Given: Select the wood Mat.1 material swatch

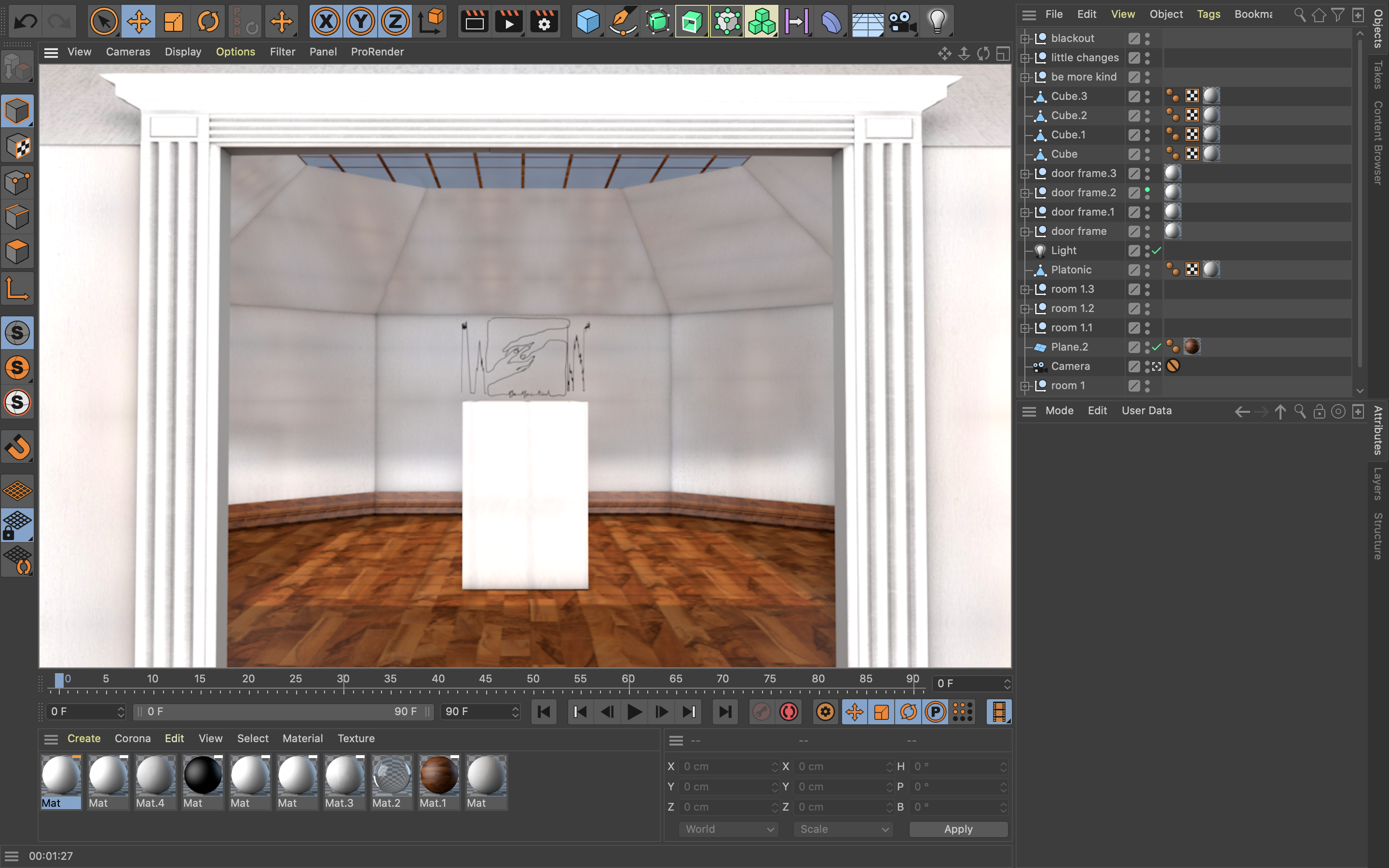Looking at the screenshot, I should coord(438,775).
